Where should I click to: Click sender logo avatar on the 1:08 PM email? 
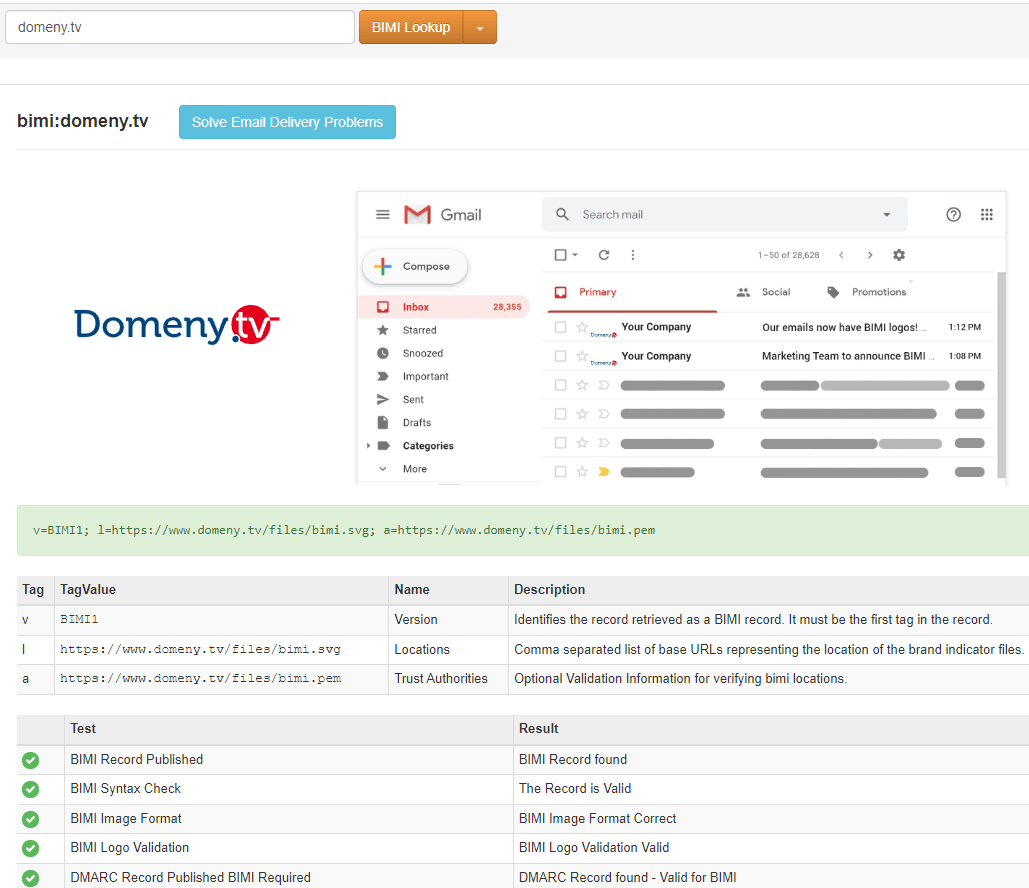[604, 362]
